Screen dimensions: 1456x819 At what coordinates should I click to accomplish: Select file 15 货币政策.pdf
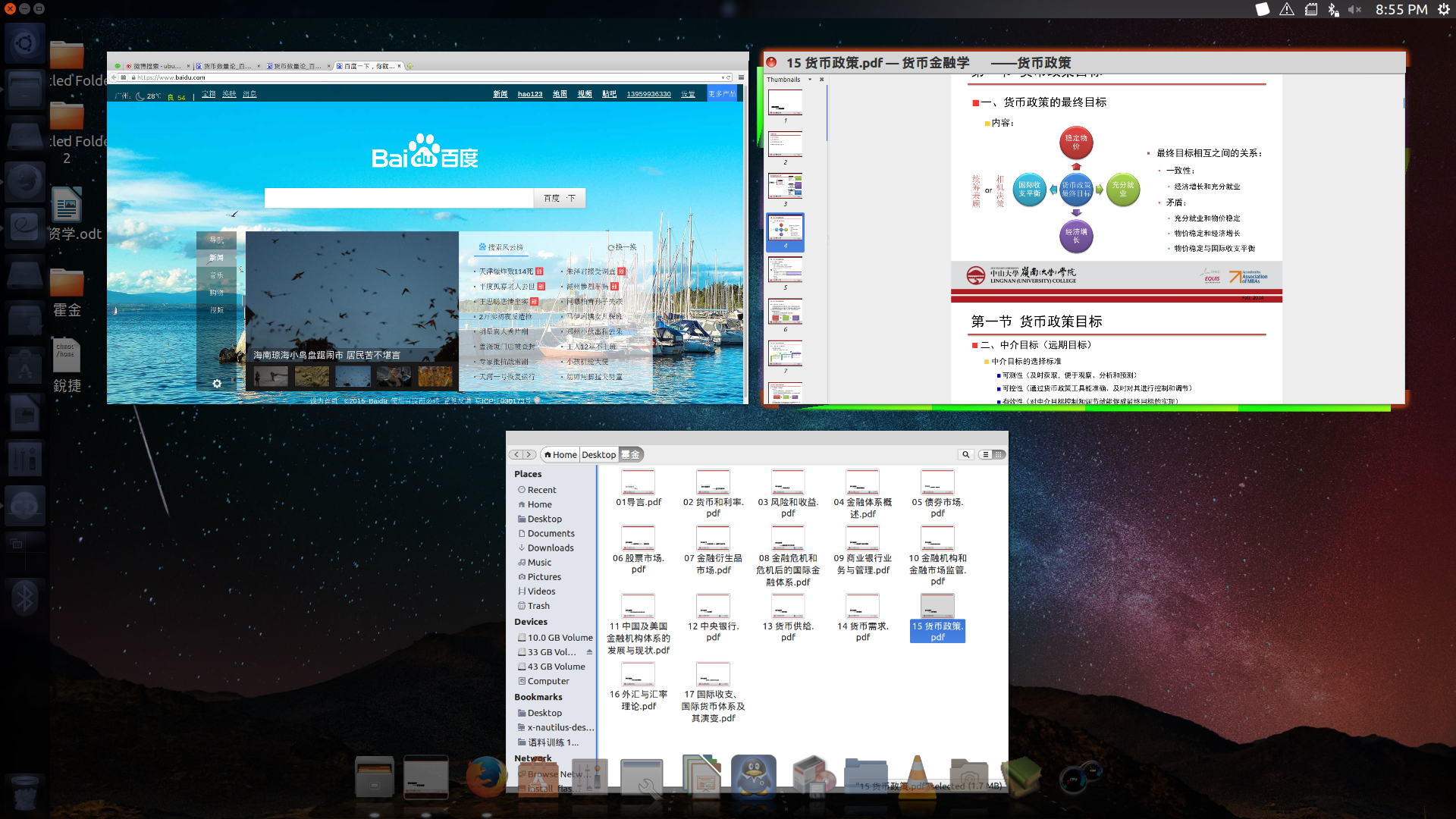(x=937, y=619)
